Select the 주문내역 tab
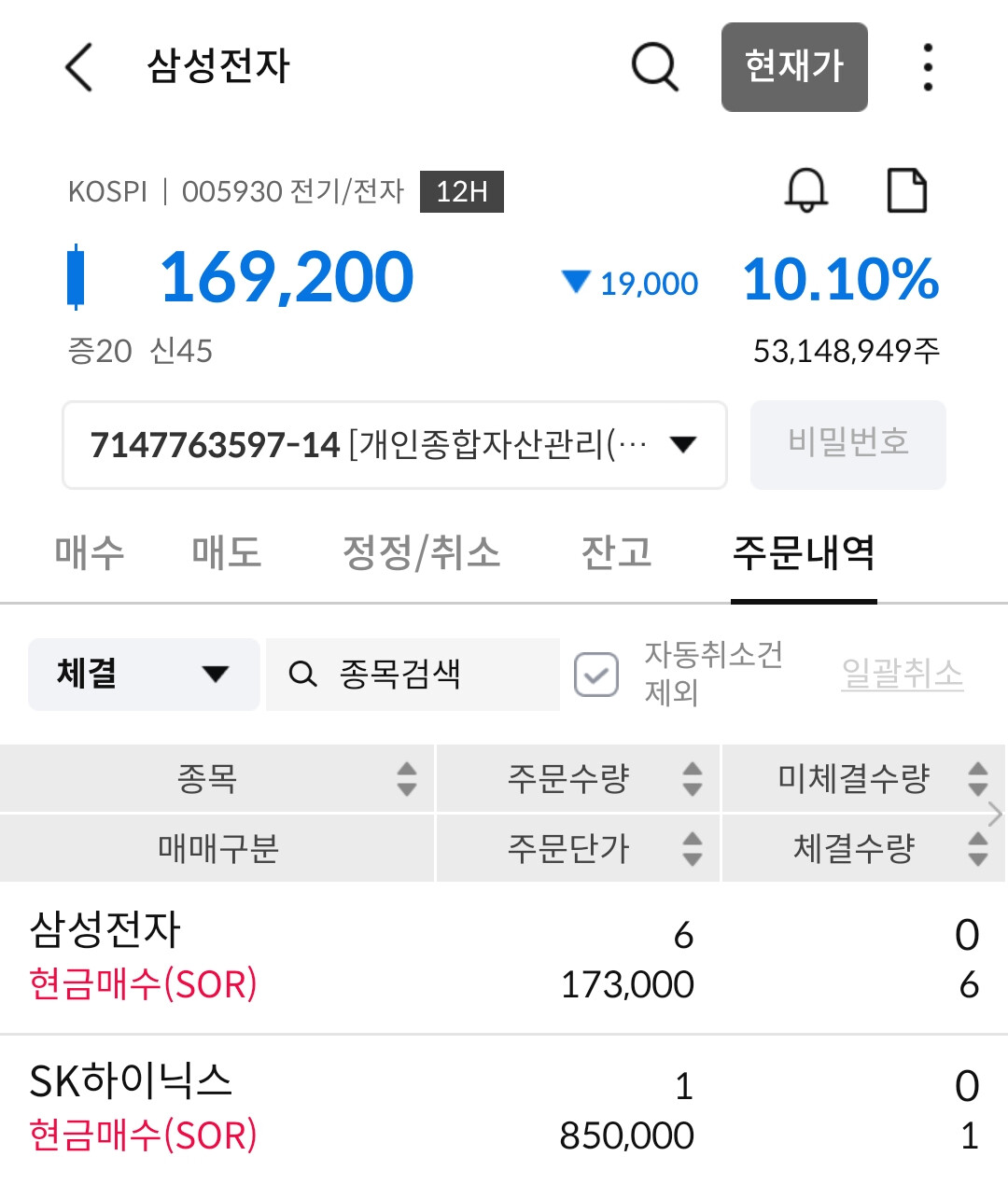 point(804,552)
